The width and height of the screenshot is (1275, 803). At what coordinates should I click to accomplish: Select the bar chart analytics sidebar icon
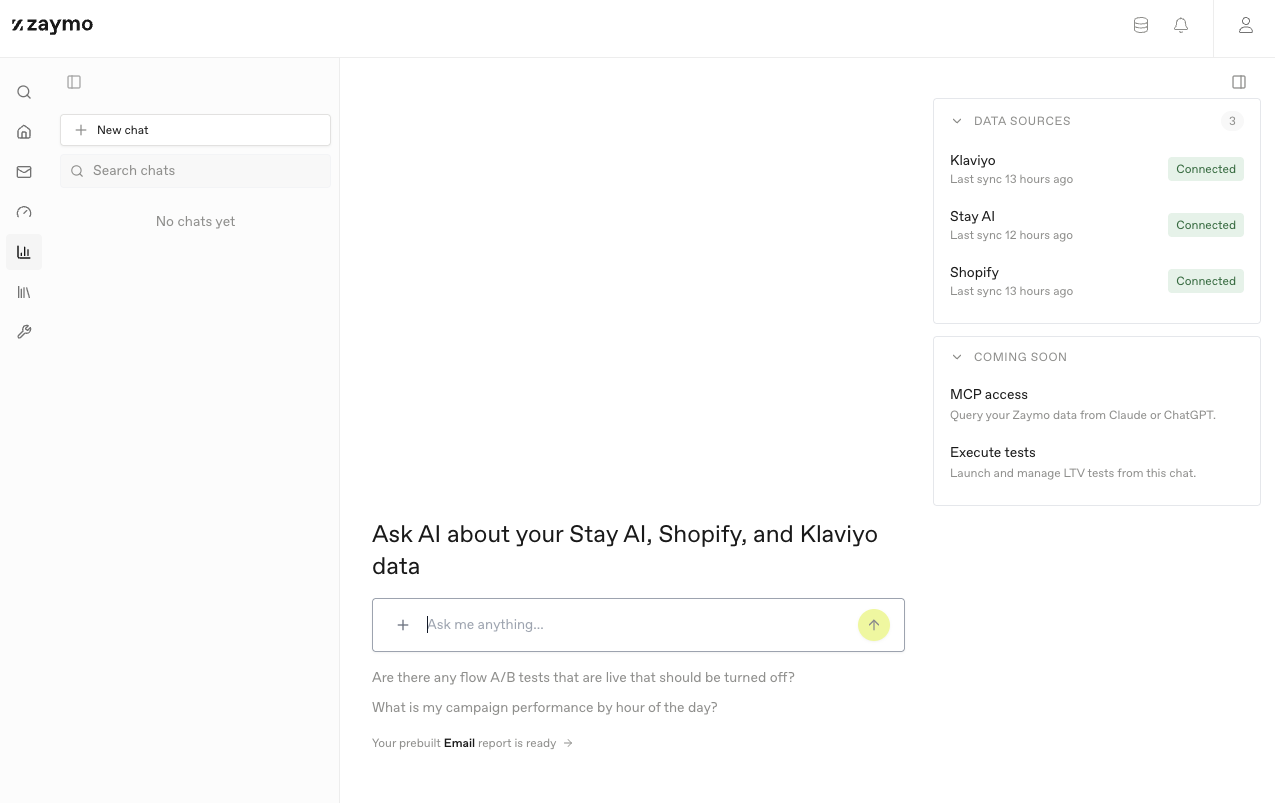click(24, 252)
